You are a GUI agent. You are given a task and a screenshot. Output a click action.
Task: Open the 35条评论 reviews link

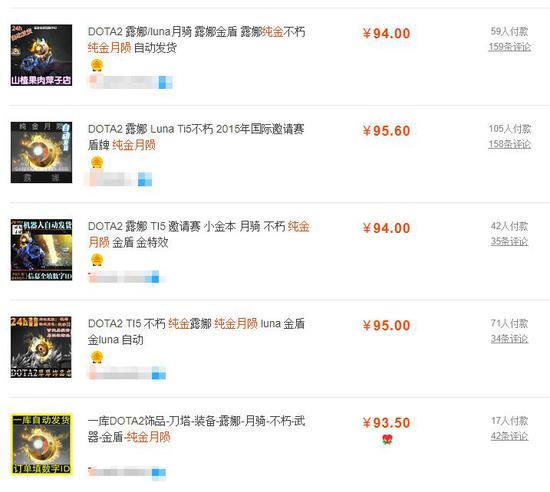(509, 241)
